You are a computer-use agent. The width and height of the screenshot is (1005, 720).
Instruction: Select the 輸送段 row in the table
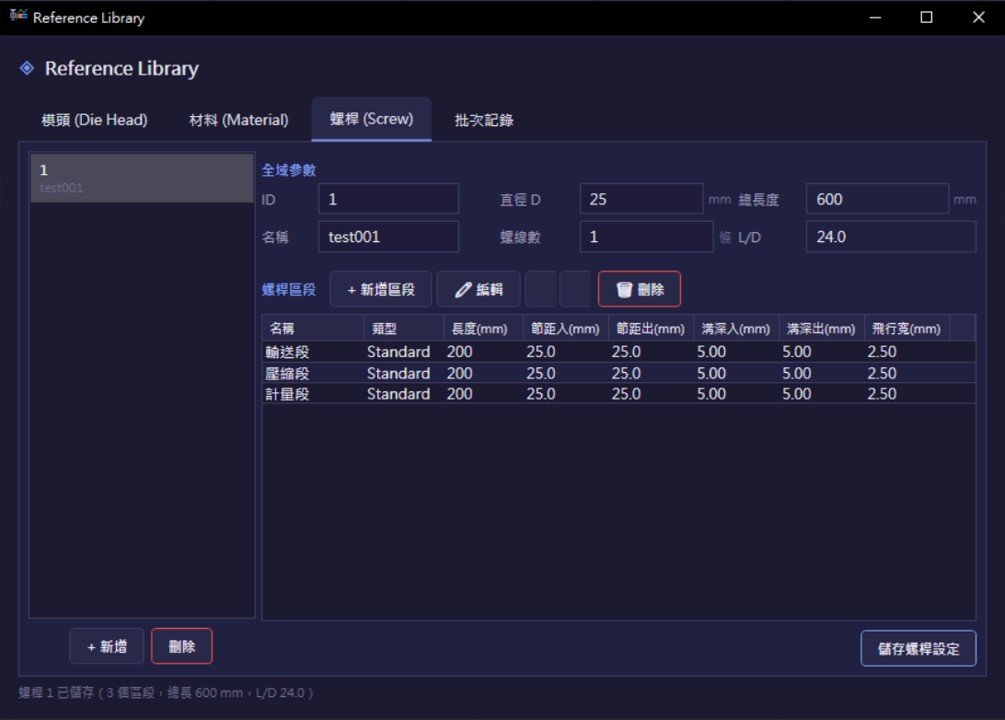pos(619,351)
